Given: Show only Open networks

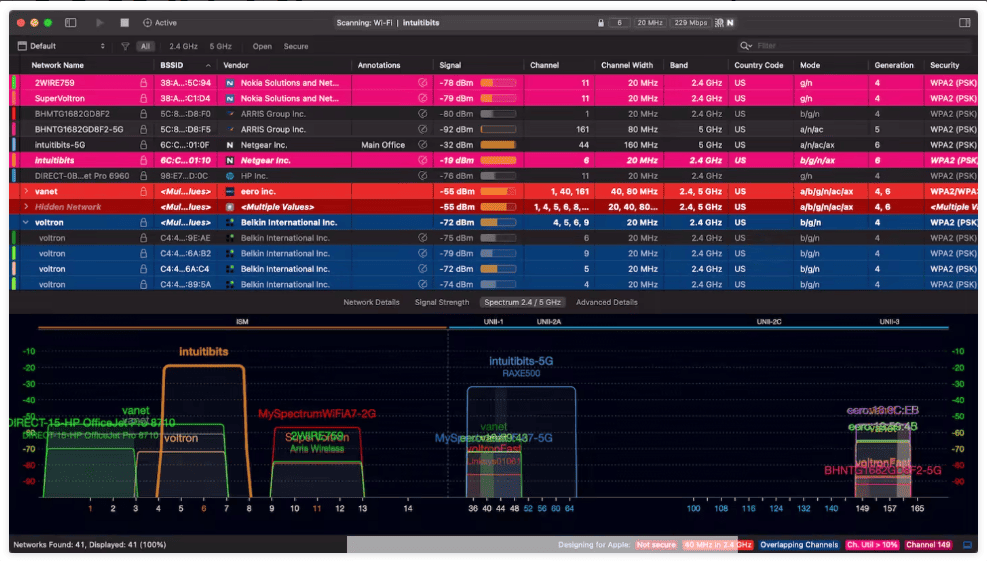Looking at the screenshot, I should [x=262, y=46].
